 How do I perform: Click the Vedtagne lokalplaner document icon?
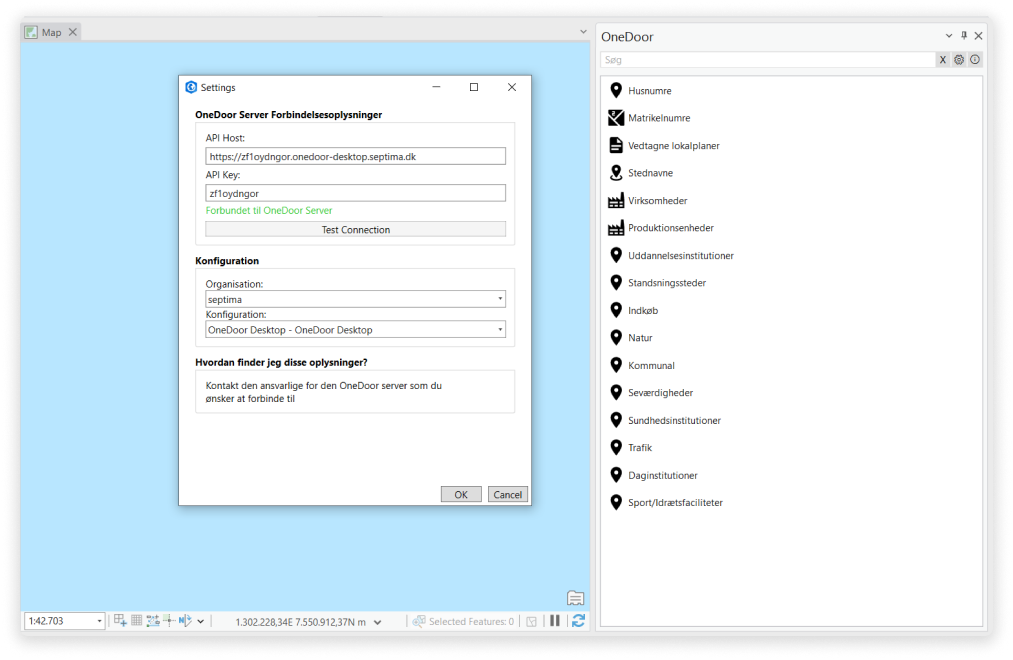616,145
